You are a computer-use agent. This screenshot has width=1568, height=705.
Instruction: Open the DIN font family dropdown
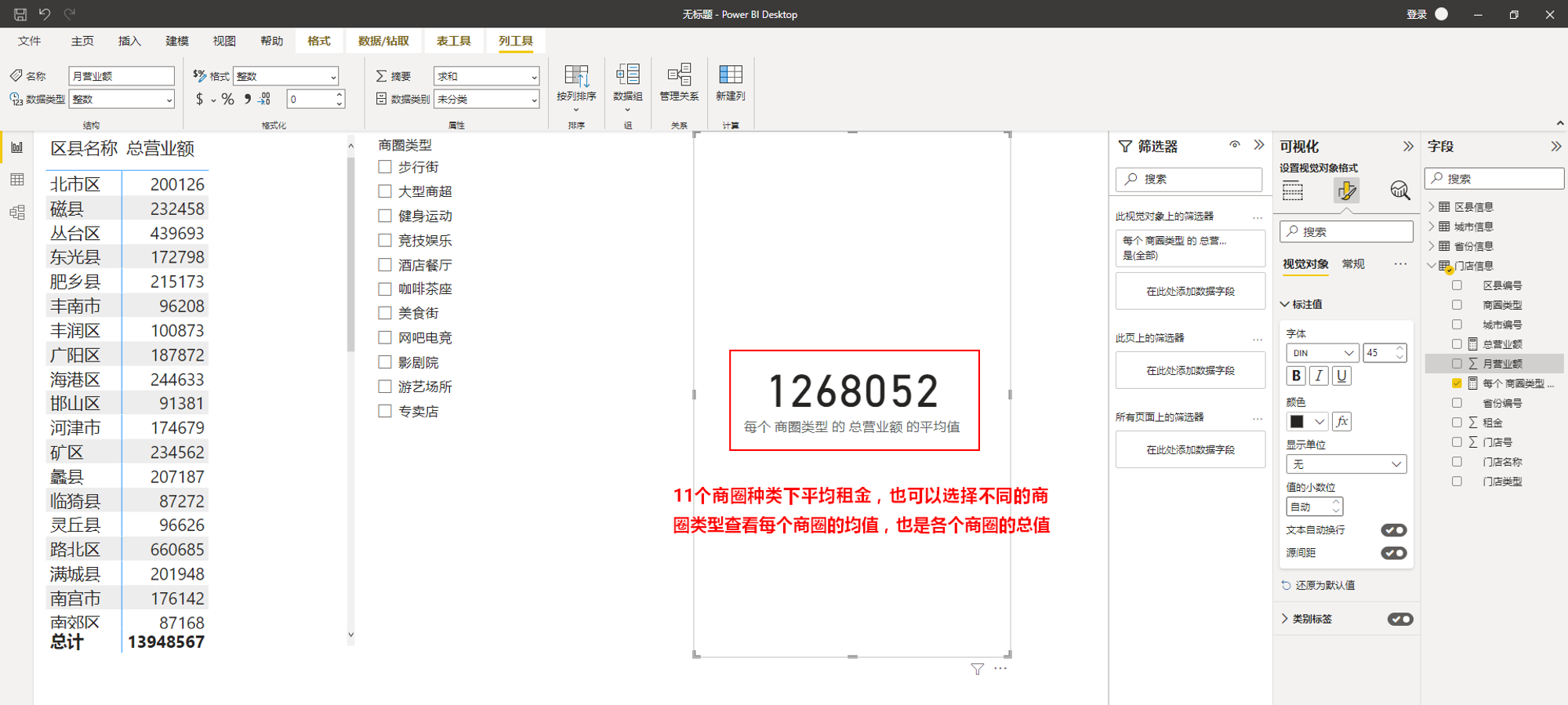coord(1322,353)
